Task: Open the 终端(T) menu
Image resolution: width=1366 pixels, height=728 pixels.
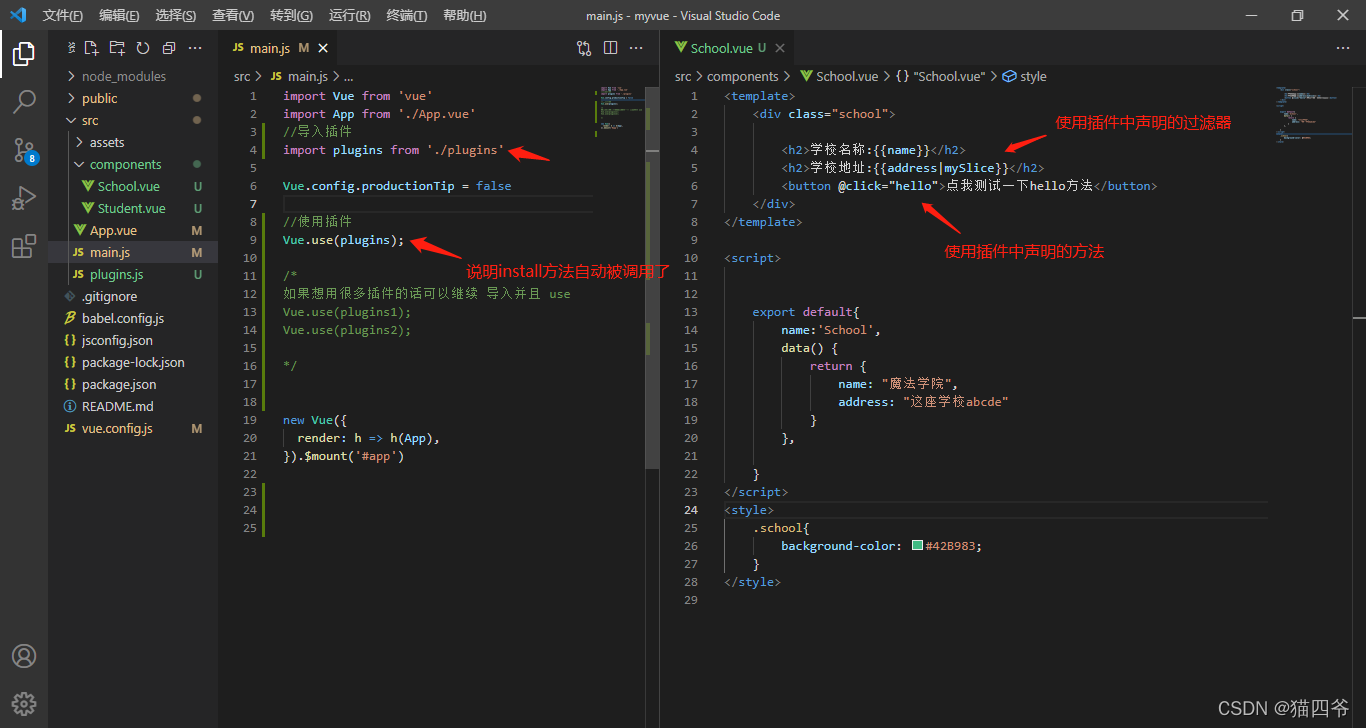Action: pyautogui.click(x=407, y=15)
